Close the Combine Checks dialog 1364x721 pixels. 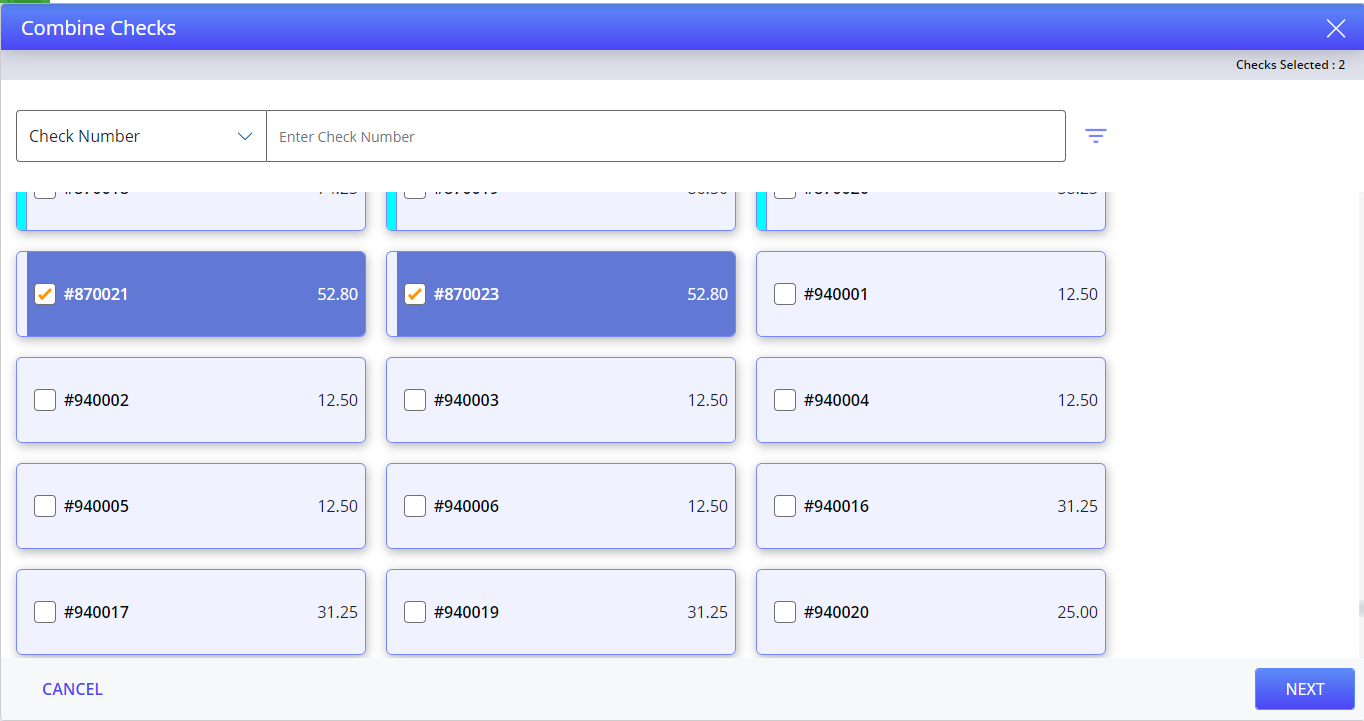point(1336,28)
